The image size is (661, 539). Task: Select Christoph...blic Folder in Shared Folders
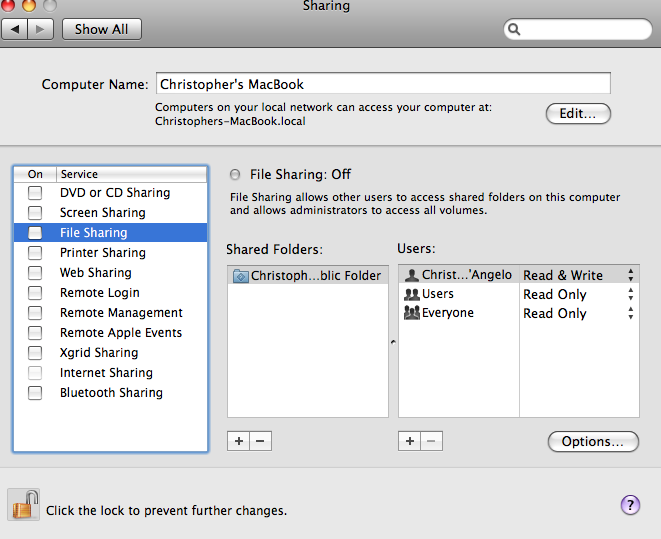click(308, 276)
